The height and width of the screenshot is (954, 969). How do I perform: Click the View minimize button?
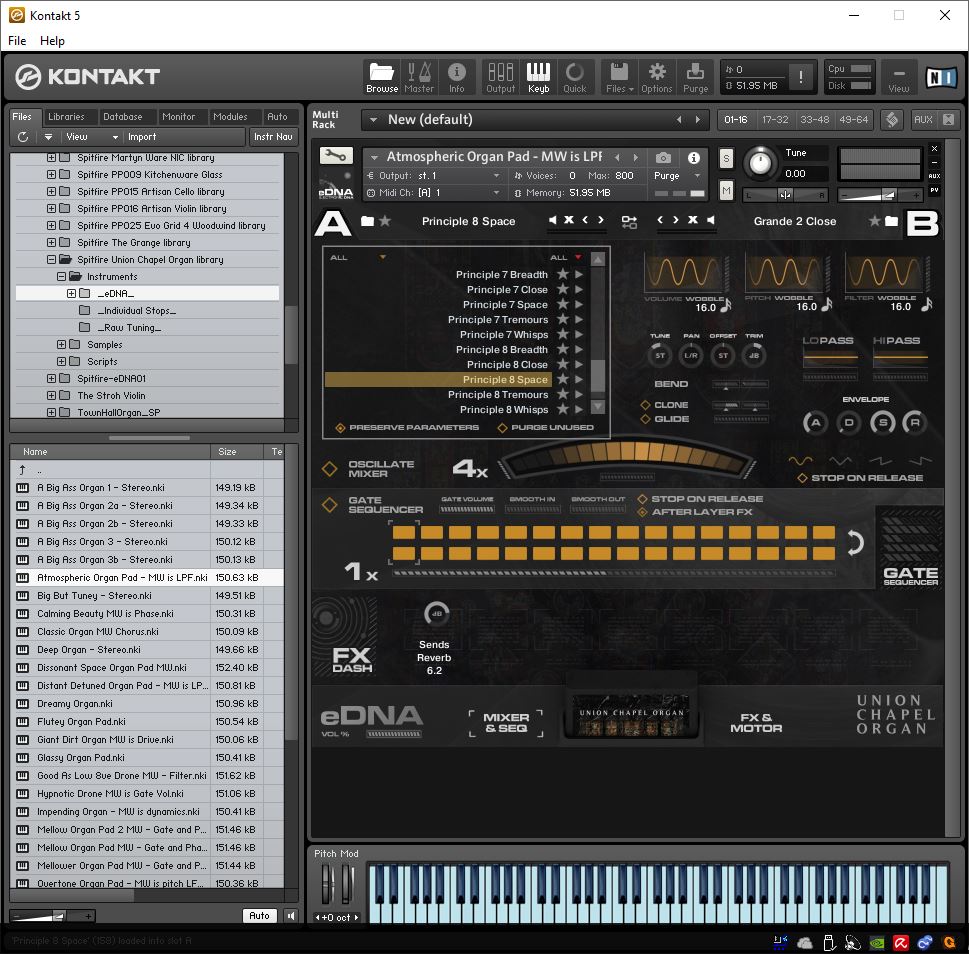899,77
